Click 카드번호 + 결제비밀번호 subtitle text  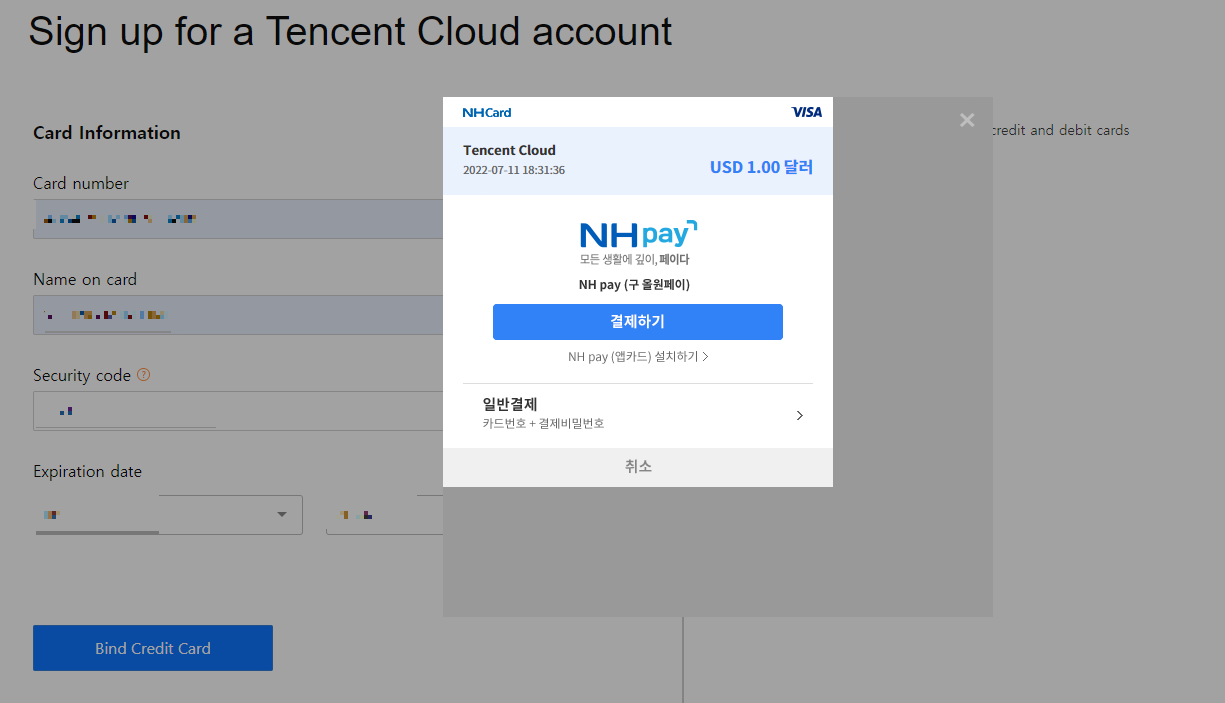point(543,424)
